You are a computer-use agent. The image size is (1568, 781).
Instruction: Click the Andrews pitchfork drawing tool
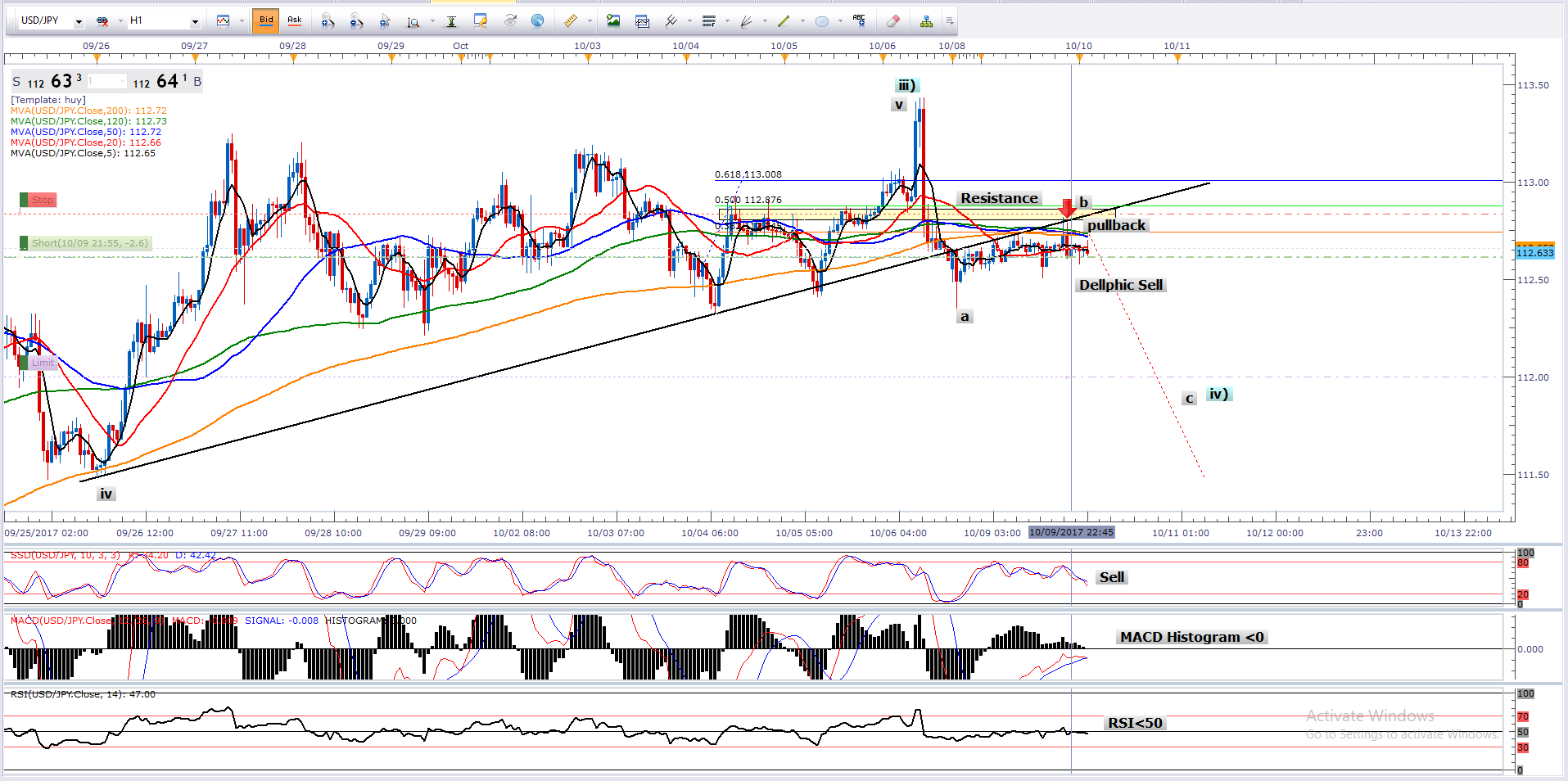coord(746,21)
